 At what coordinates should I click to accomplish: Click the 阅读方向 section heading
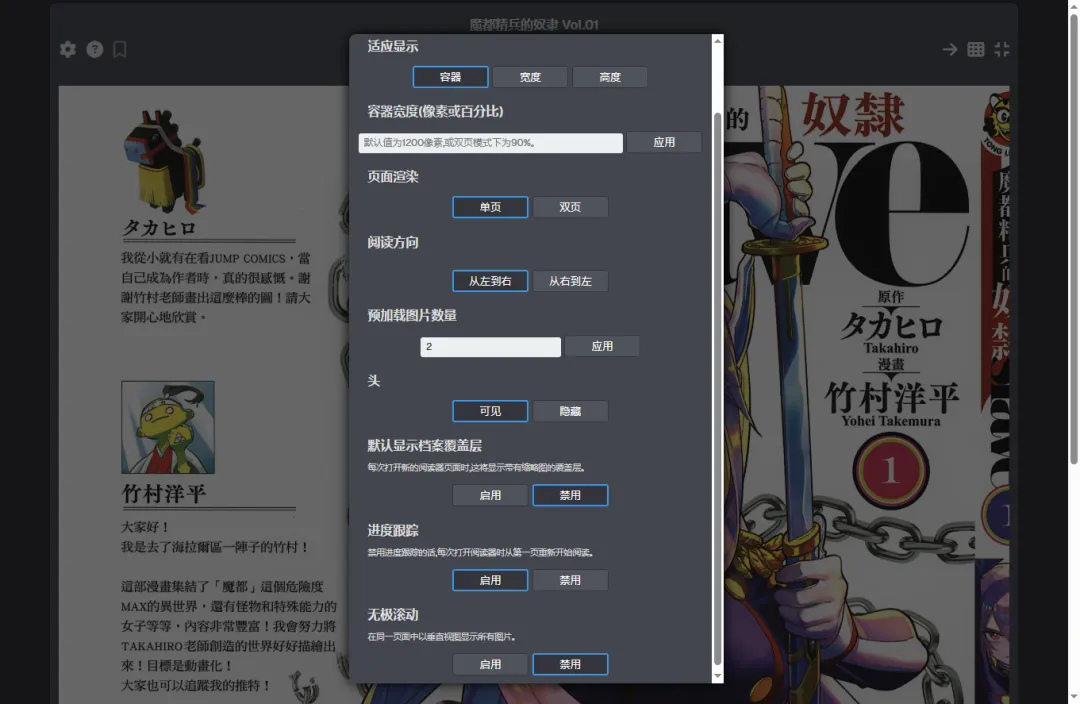click(x=393, y=242)
